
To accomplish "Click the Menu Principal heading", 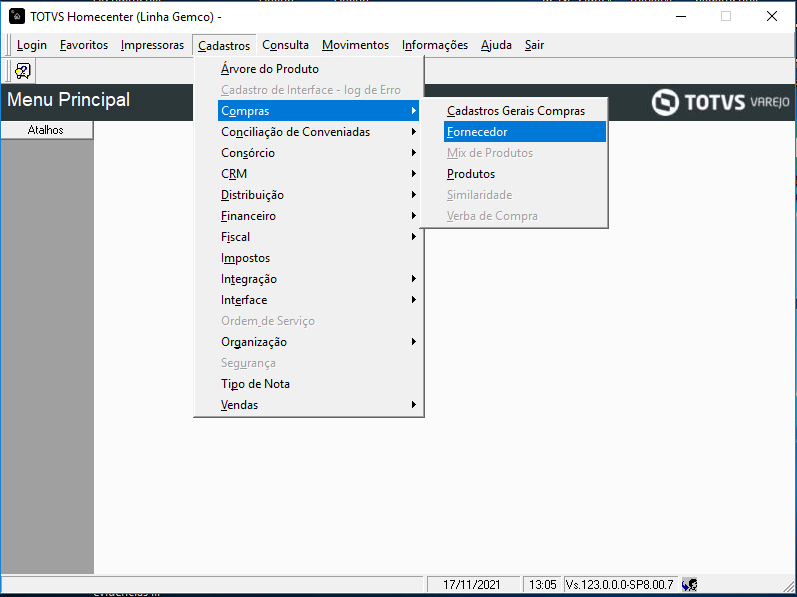I will [69, 100].
